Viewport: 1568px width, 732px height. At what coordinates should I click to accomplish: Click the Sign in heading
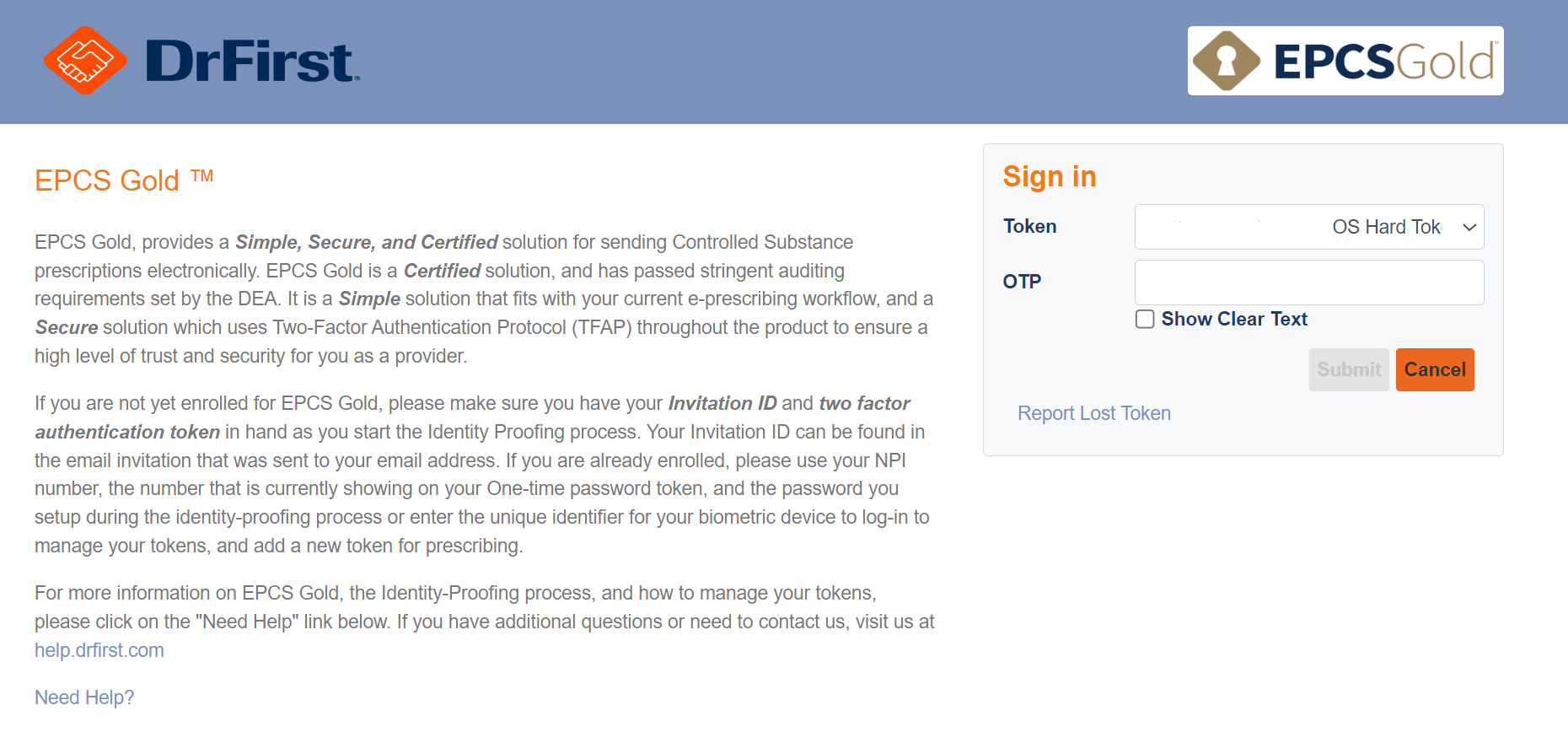(x=1050, y=176)
